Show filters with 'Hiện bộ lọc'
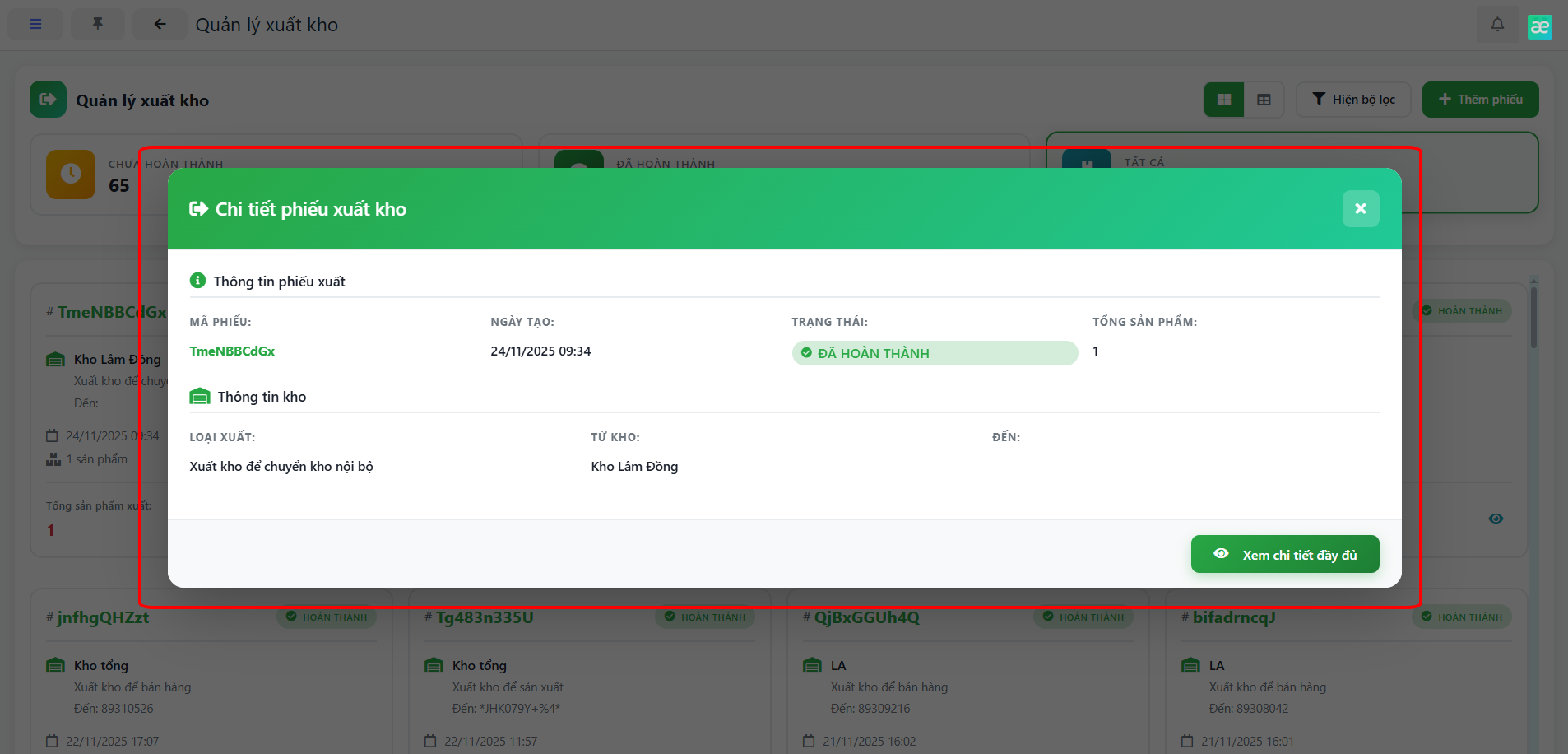 tap(1353, 100)
